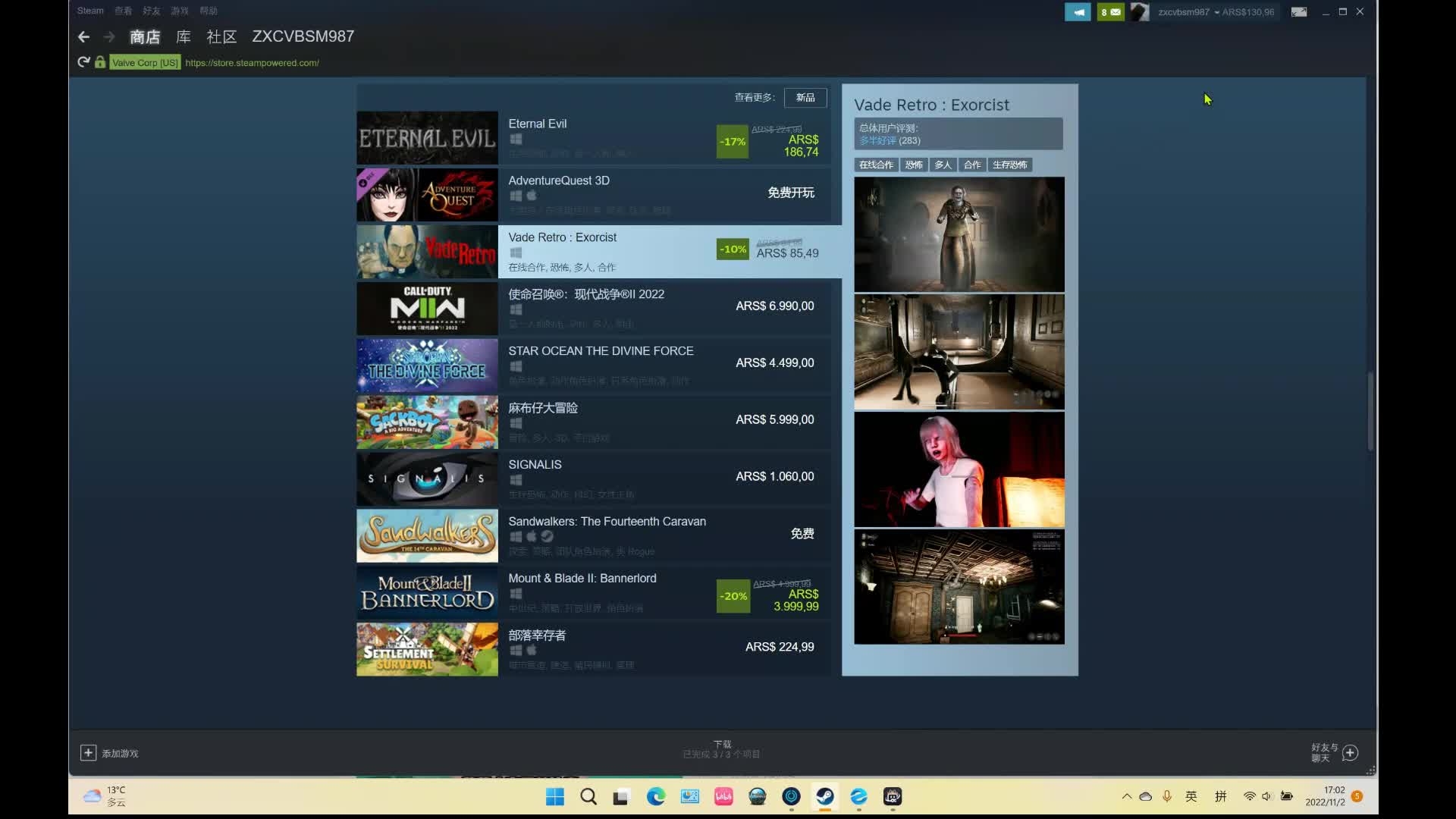Open Sandwalkers: The Fourteenth Caravan listing
The image size is (1456, 819).
(x=593, y=536)
